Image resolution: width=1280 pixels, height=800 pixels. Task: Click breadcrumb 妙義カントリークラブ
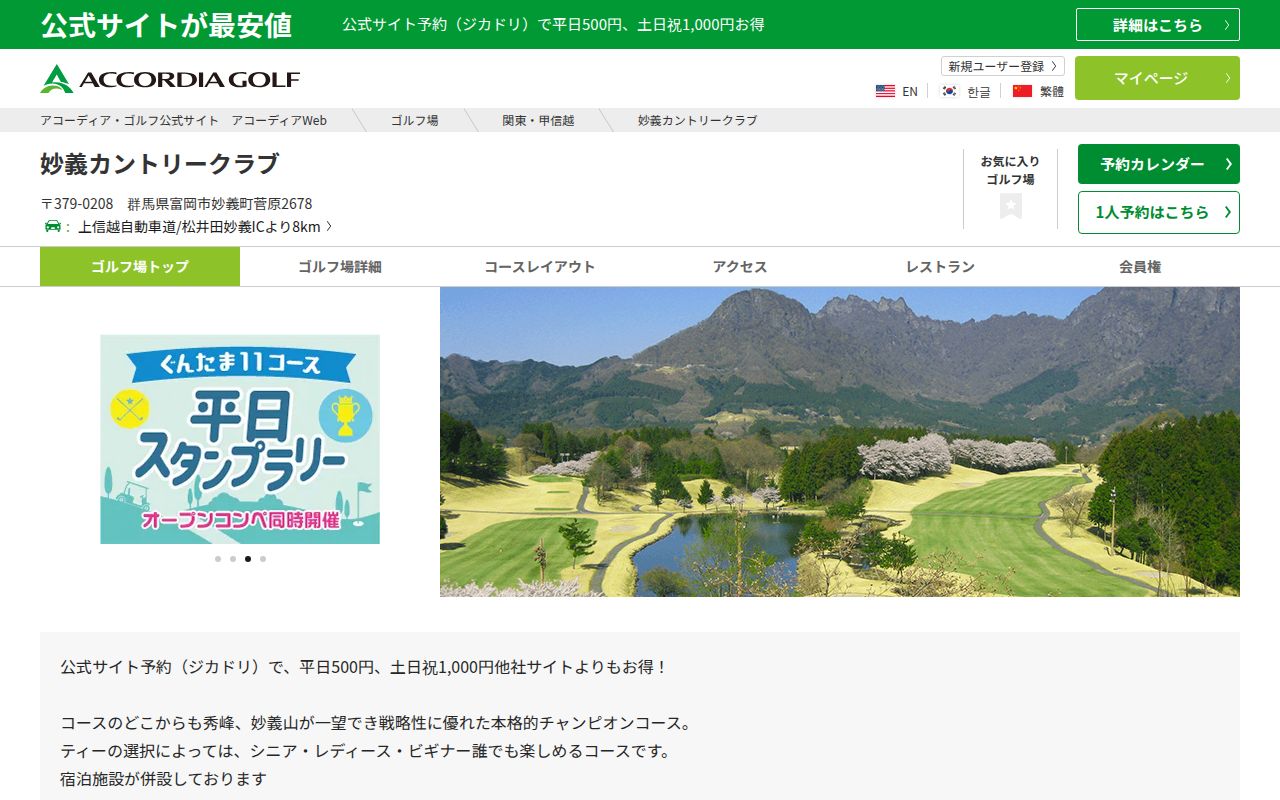tap(698, 120)
